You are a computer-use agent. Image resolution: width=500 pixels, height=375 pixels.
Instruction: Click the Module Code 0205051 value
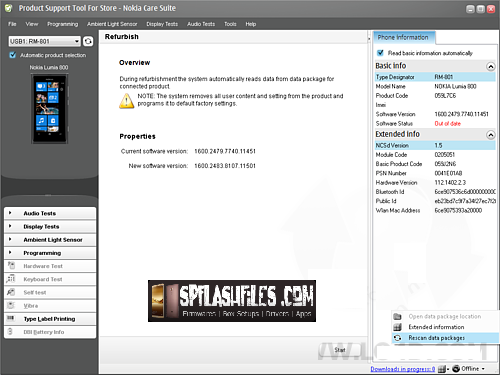point(444,155)
